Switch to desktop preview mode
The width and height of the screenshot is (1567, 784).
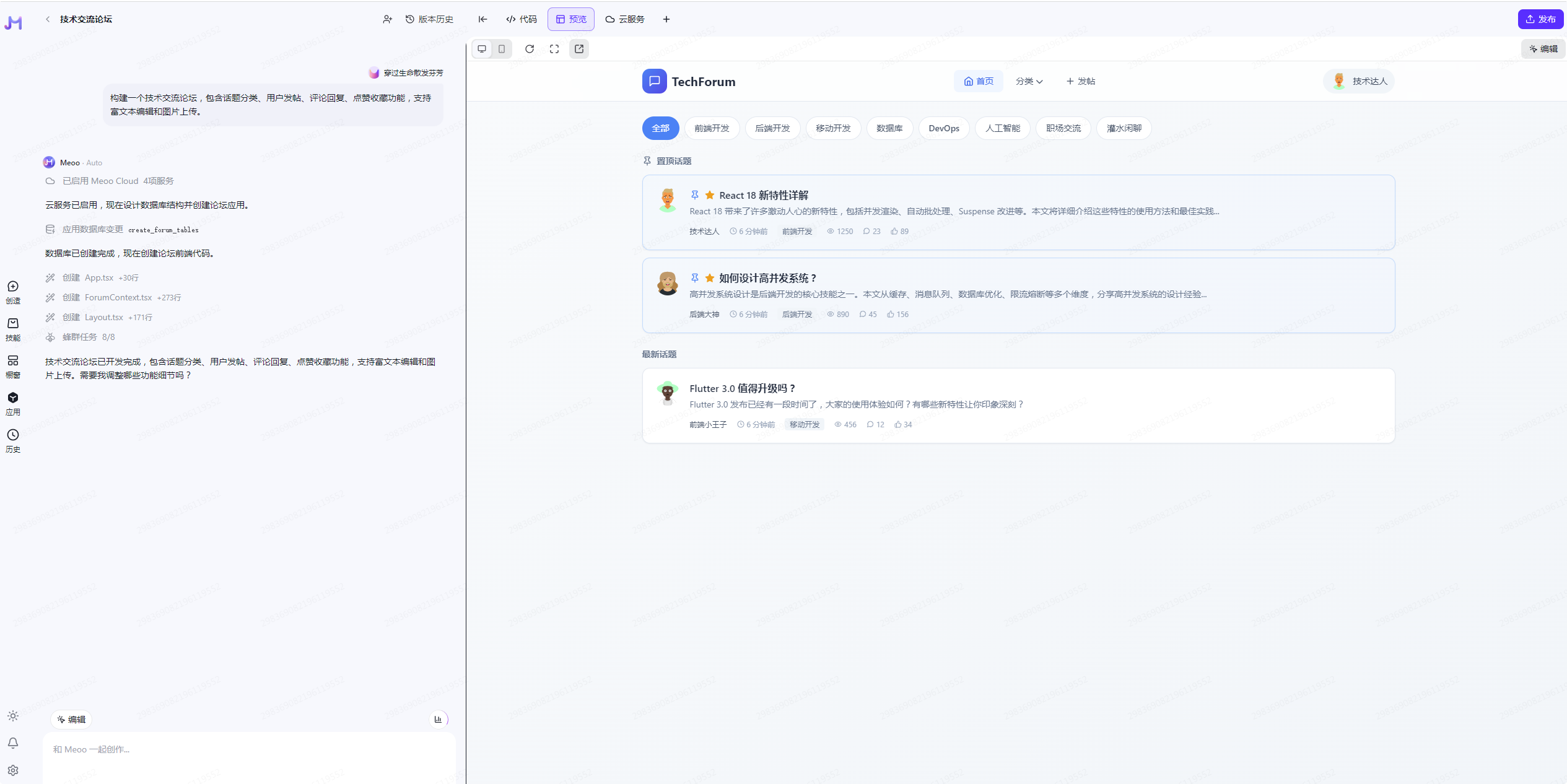point(482,49)
